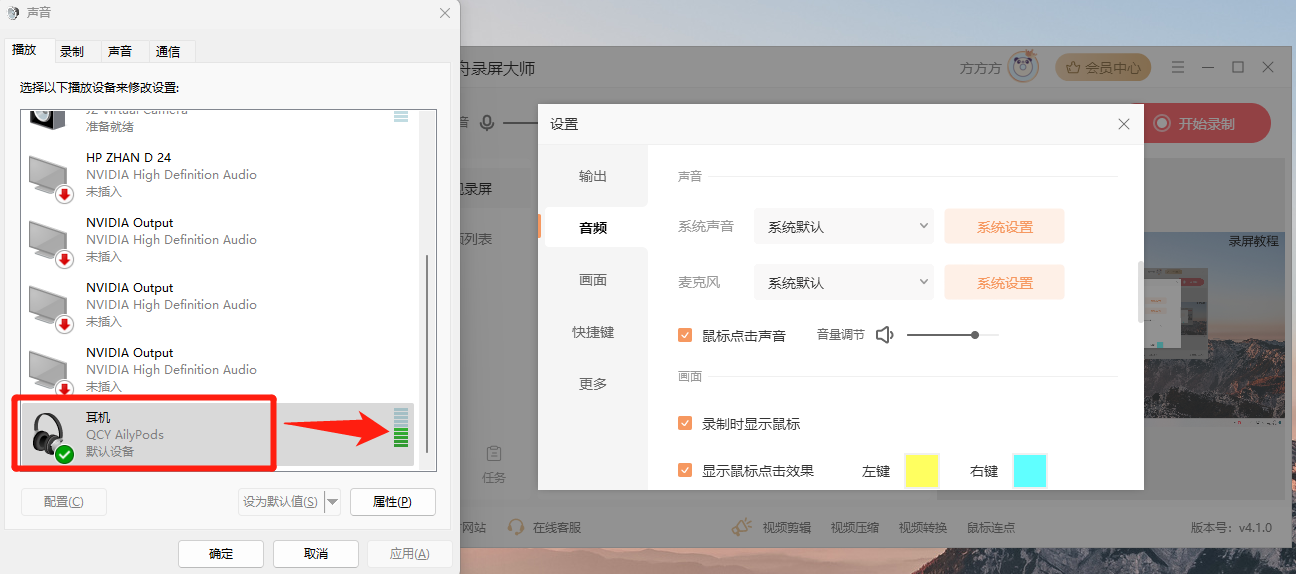Switch to the 录制 tab in the Sound dialog
The width and height of the screenshot is (1296, 574).
72,51
